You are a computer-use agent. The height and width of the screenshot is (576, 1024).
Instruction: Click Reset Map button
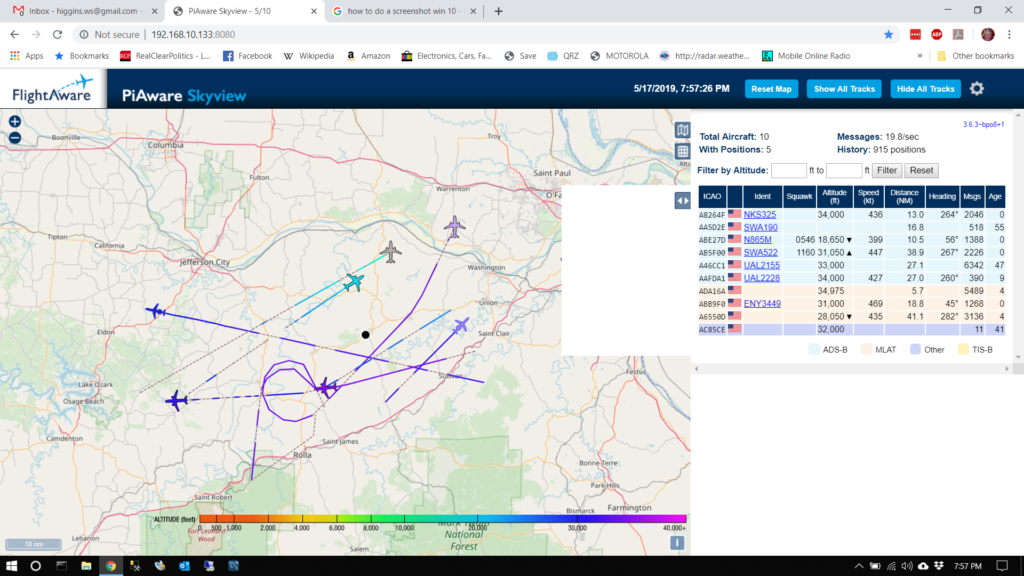[x=771, y=89]
